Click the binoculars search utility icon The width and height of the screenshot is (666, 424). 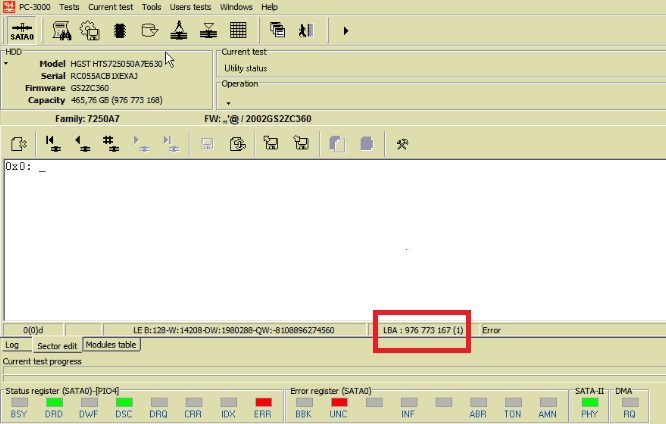tap(62, 31)
